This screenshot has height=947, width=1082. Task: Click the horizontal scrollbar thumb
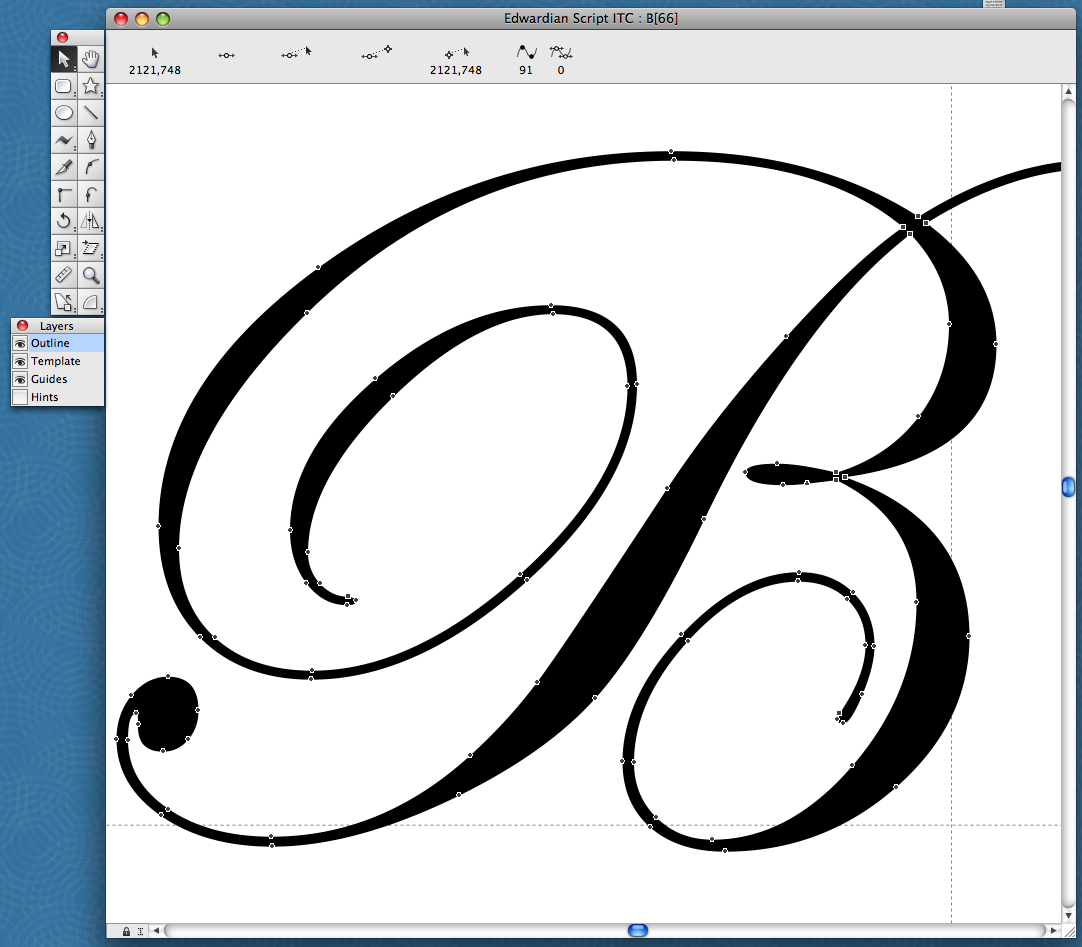click(638, 930)
